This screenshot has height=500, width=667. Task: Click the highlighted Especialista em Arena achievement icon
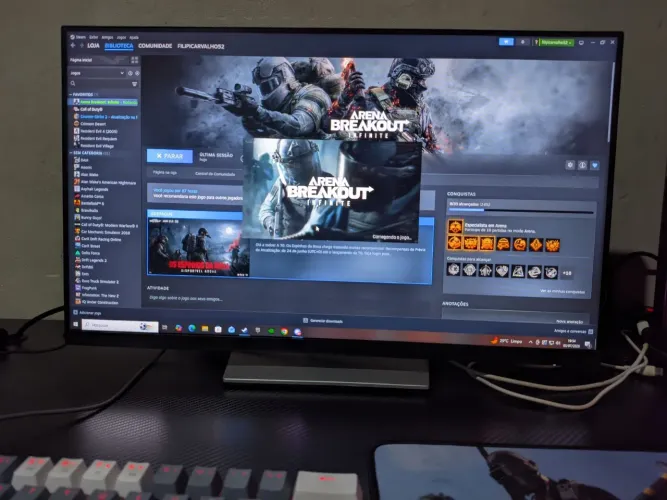(x=455, y=227)
